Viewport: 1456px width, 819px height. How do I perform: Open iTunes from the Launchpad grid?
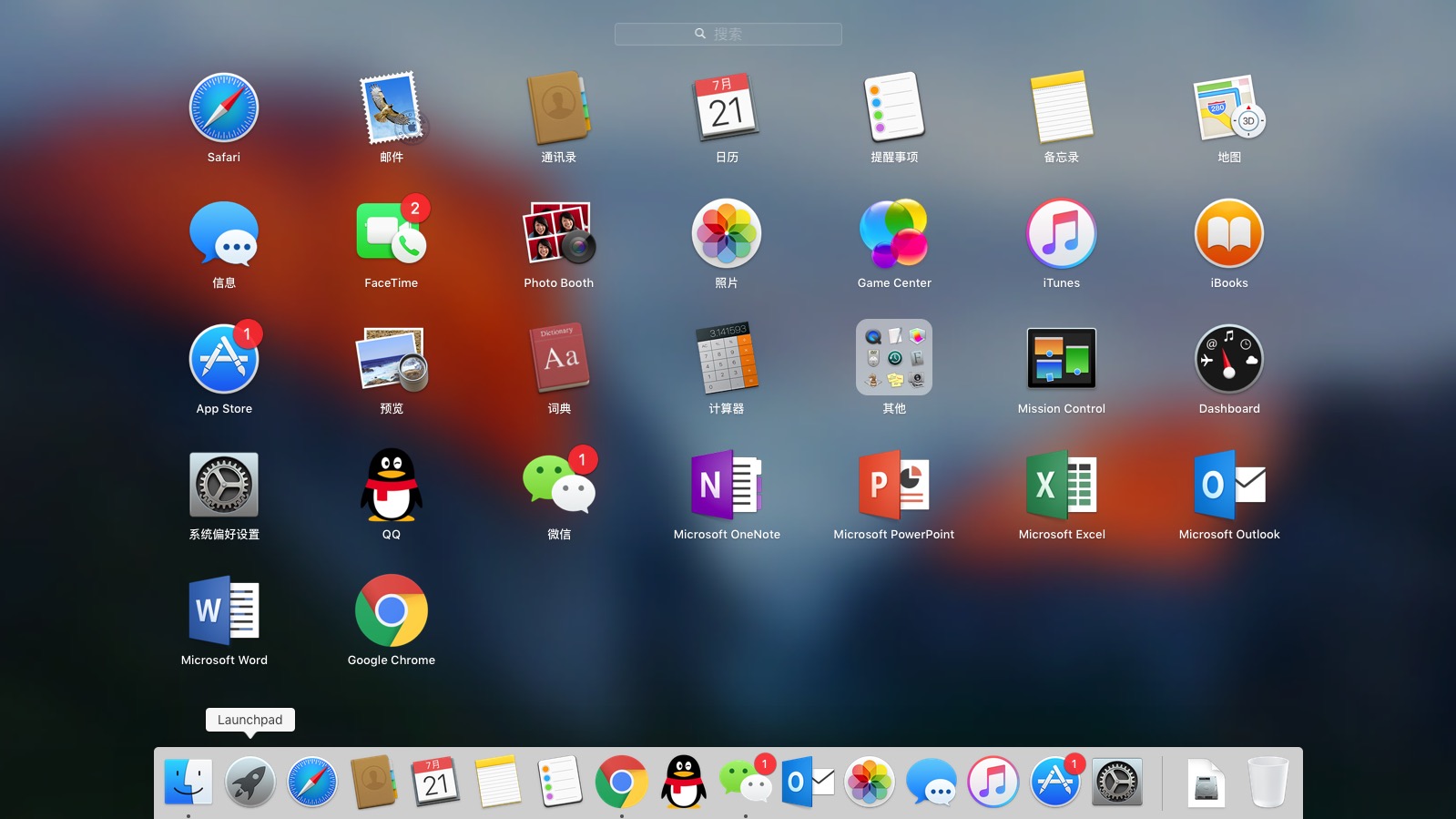[1062, 233]
